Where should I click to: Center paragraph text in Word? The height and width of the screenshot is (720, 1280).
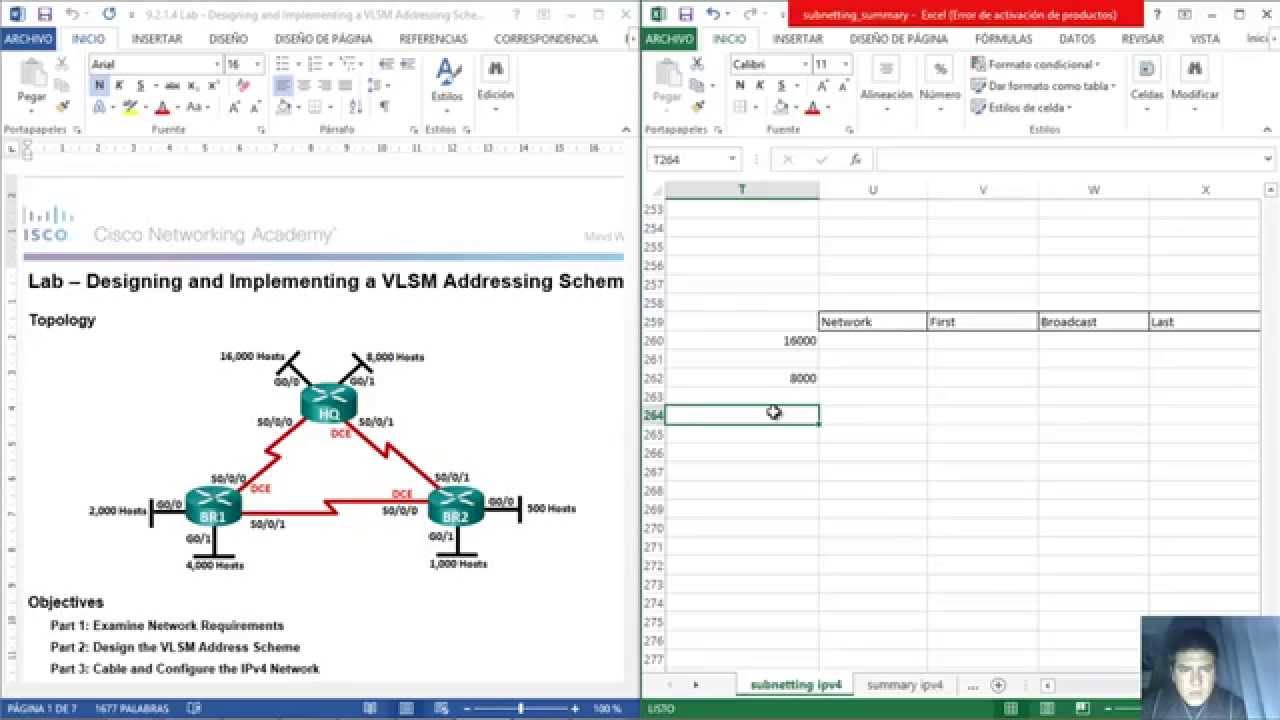click(304, 85)
